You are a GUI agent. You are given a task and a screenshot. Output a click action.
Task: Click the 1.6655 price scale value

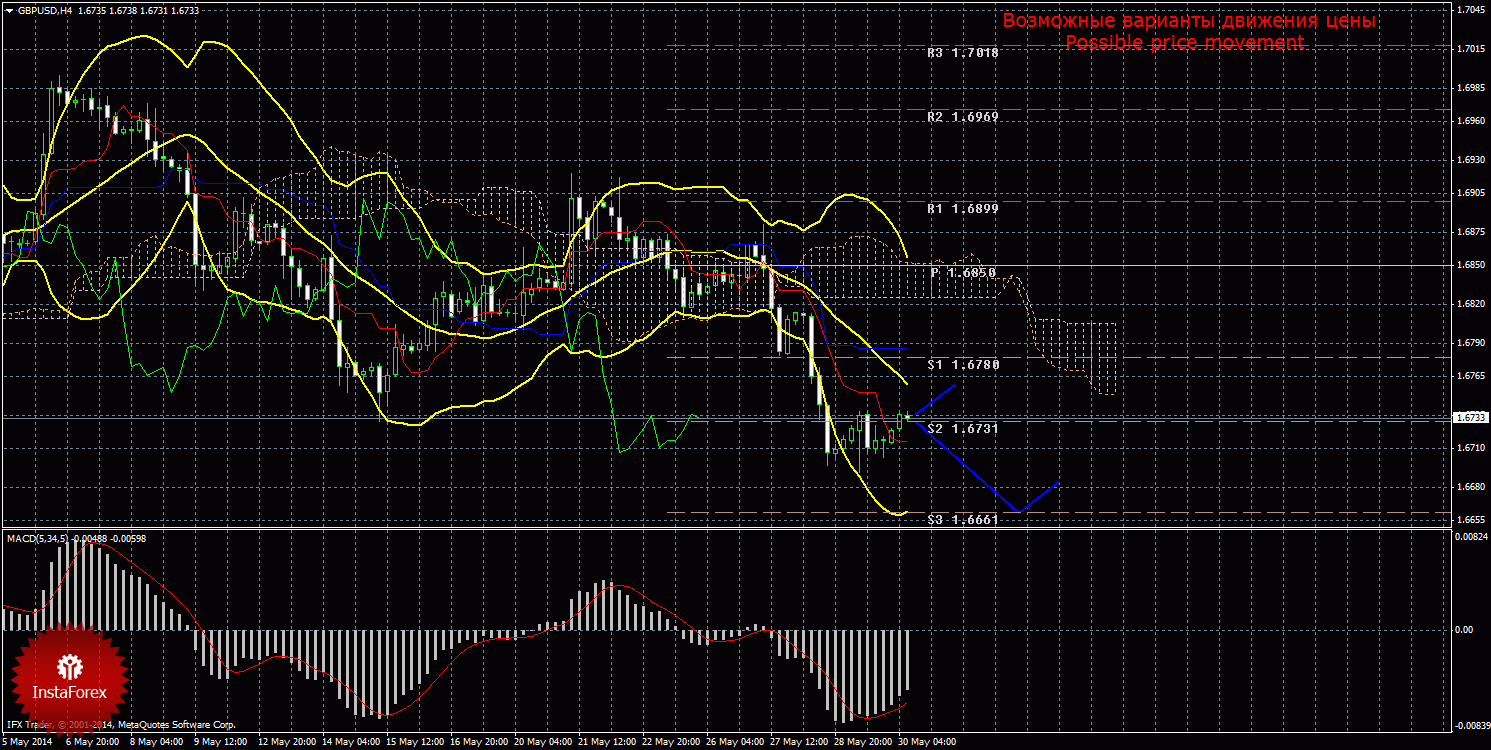pos(1470,520)
